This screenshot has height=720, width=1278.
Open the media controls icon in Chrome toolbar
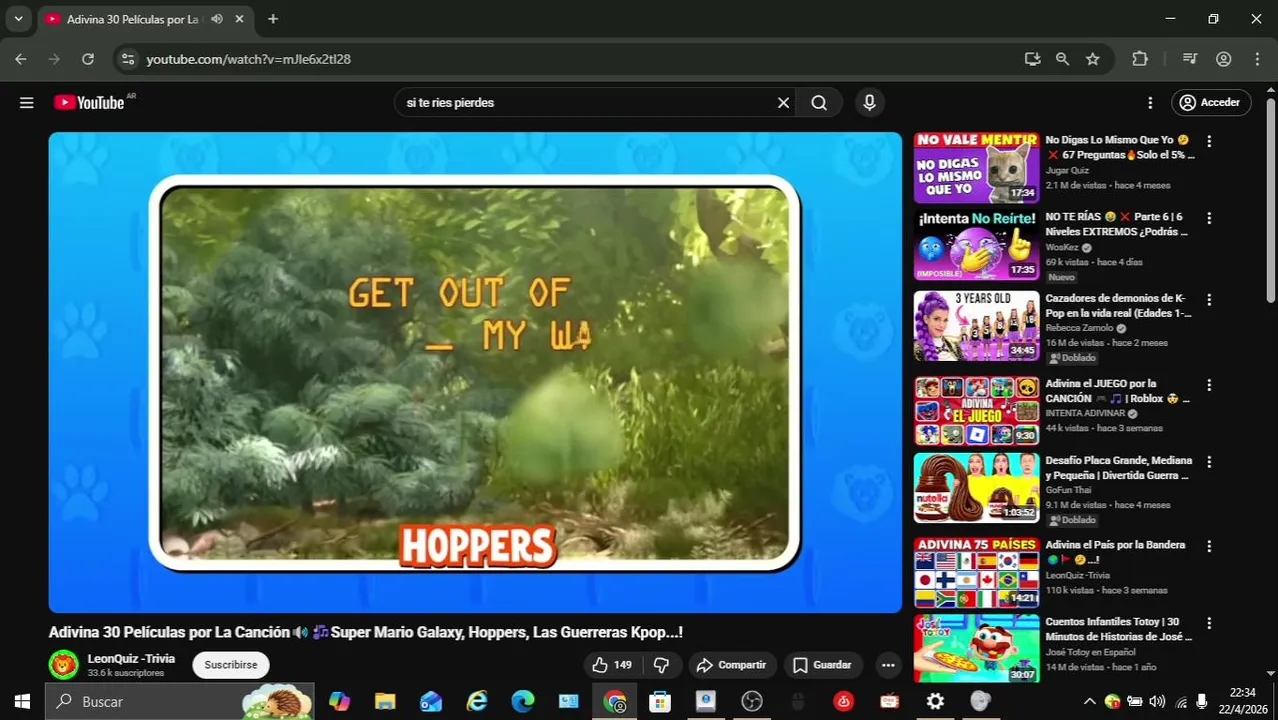point(1189,59)
